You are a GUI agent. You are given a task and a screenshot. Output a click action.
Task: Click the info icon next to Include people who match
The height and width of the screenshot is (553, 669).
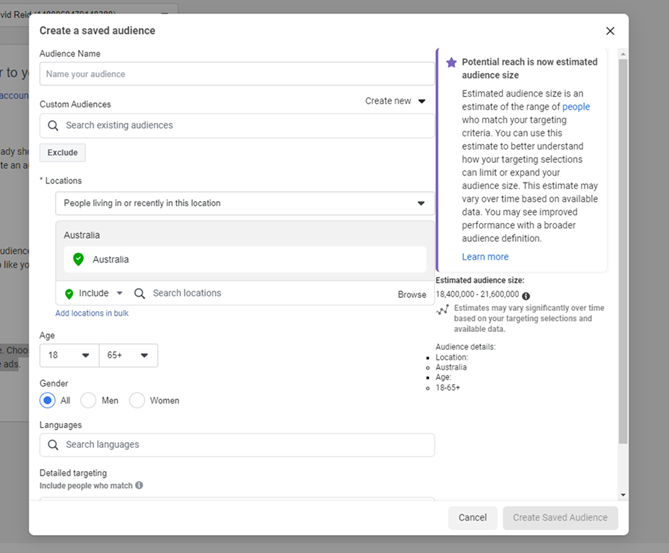tap(139, 485)
